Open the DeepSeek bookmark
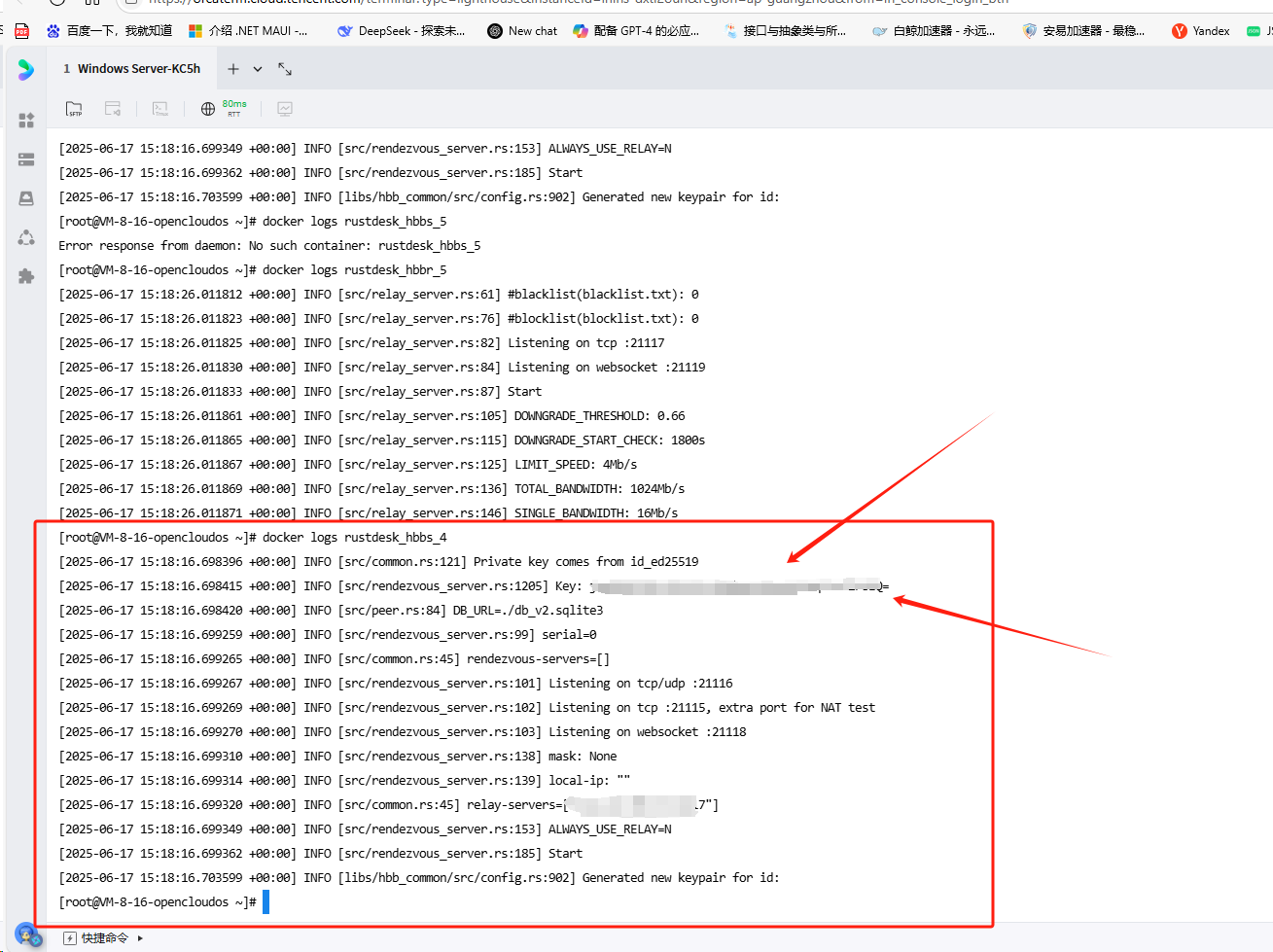The width and height of the screenshot is (1273, 952). point(402,31)
